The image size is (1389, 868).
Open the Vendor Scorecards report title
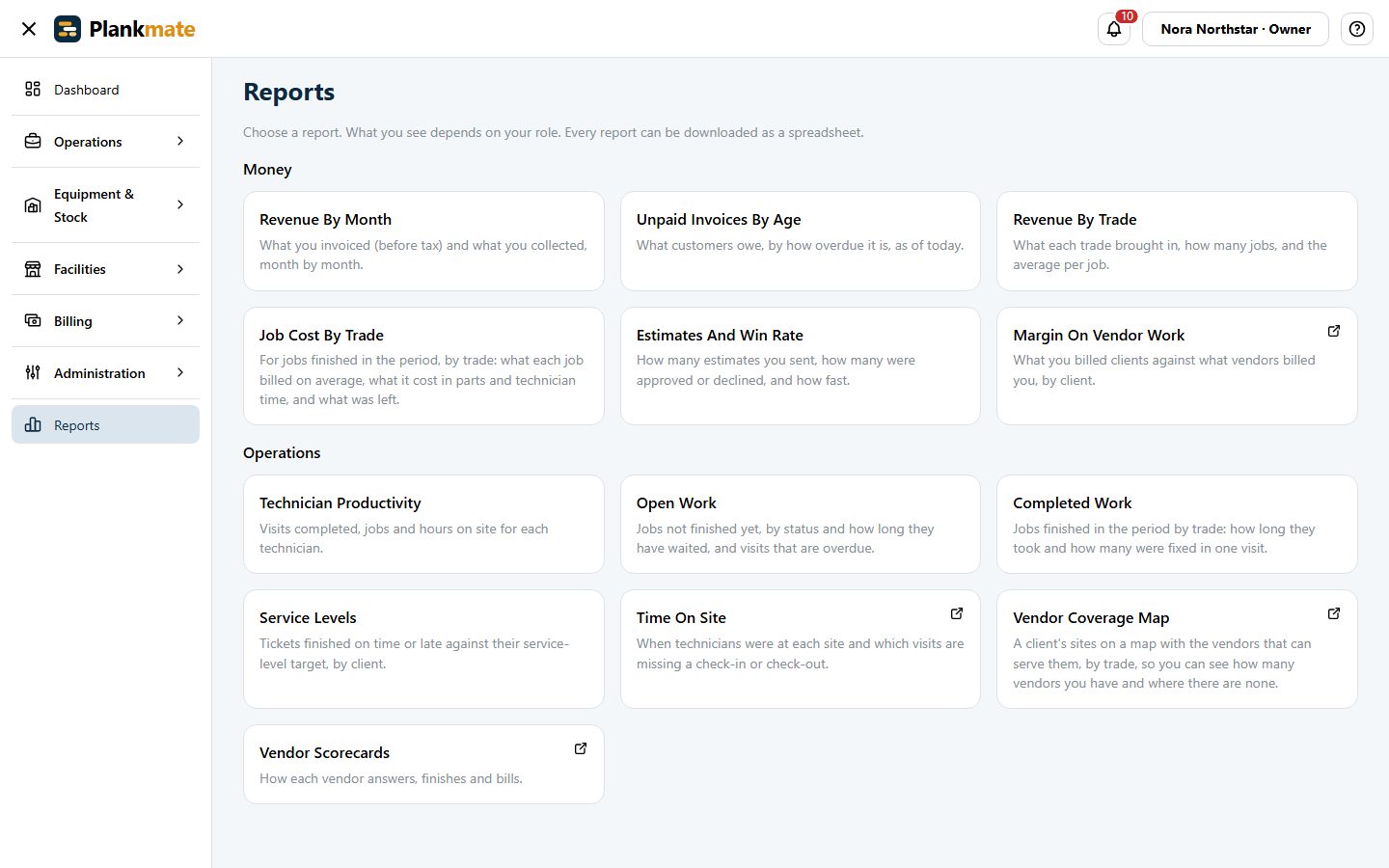(324, 752)
